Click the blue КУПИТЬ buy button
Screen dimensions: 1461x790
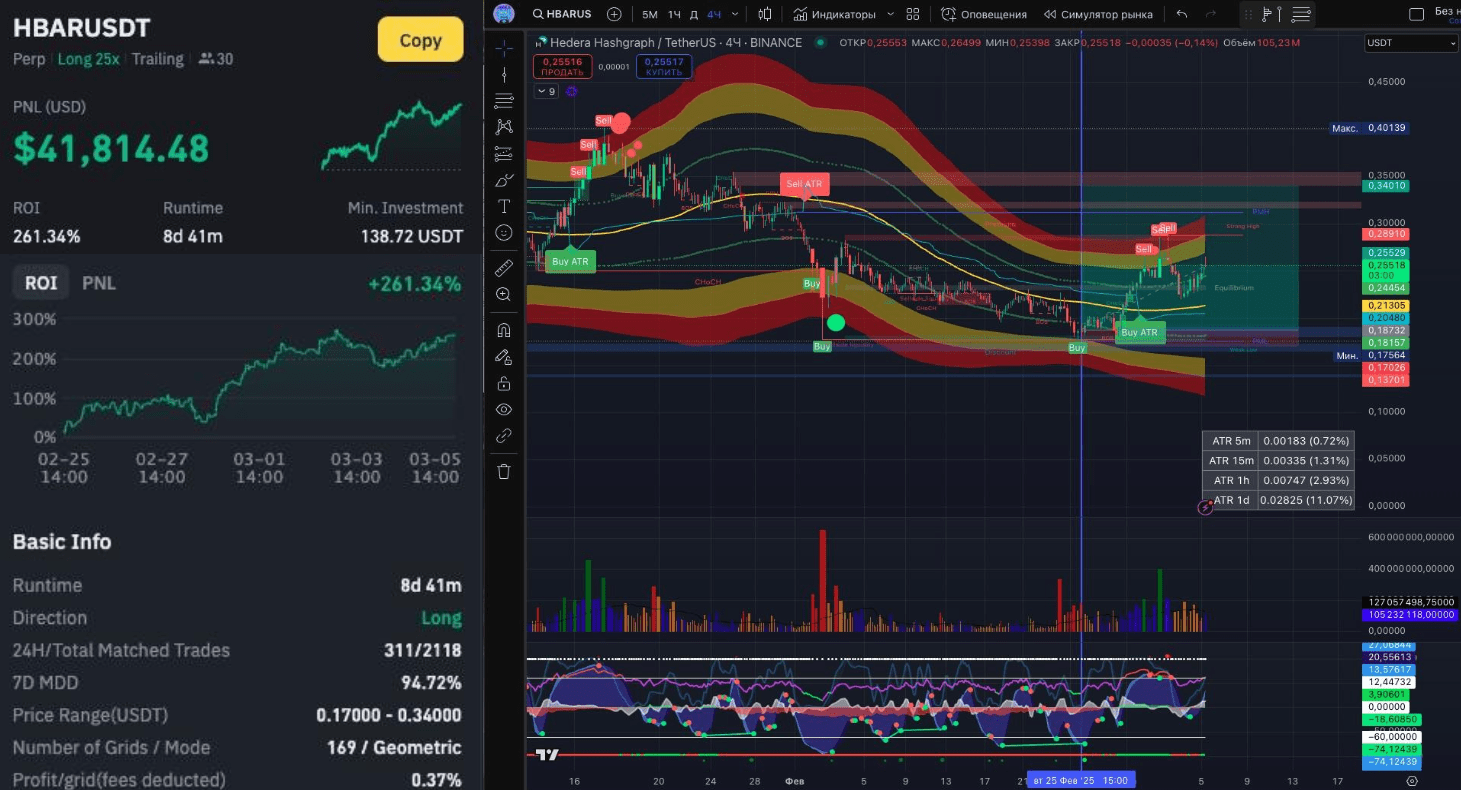click(x=663, y=67)
